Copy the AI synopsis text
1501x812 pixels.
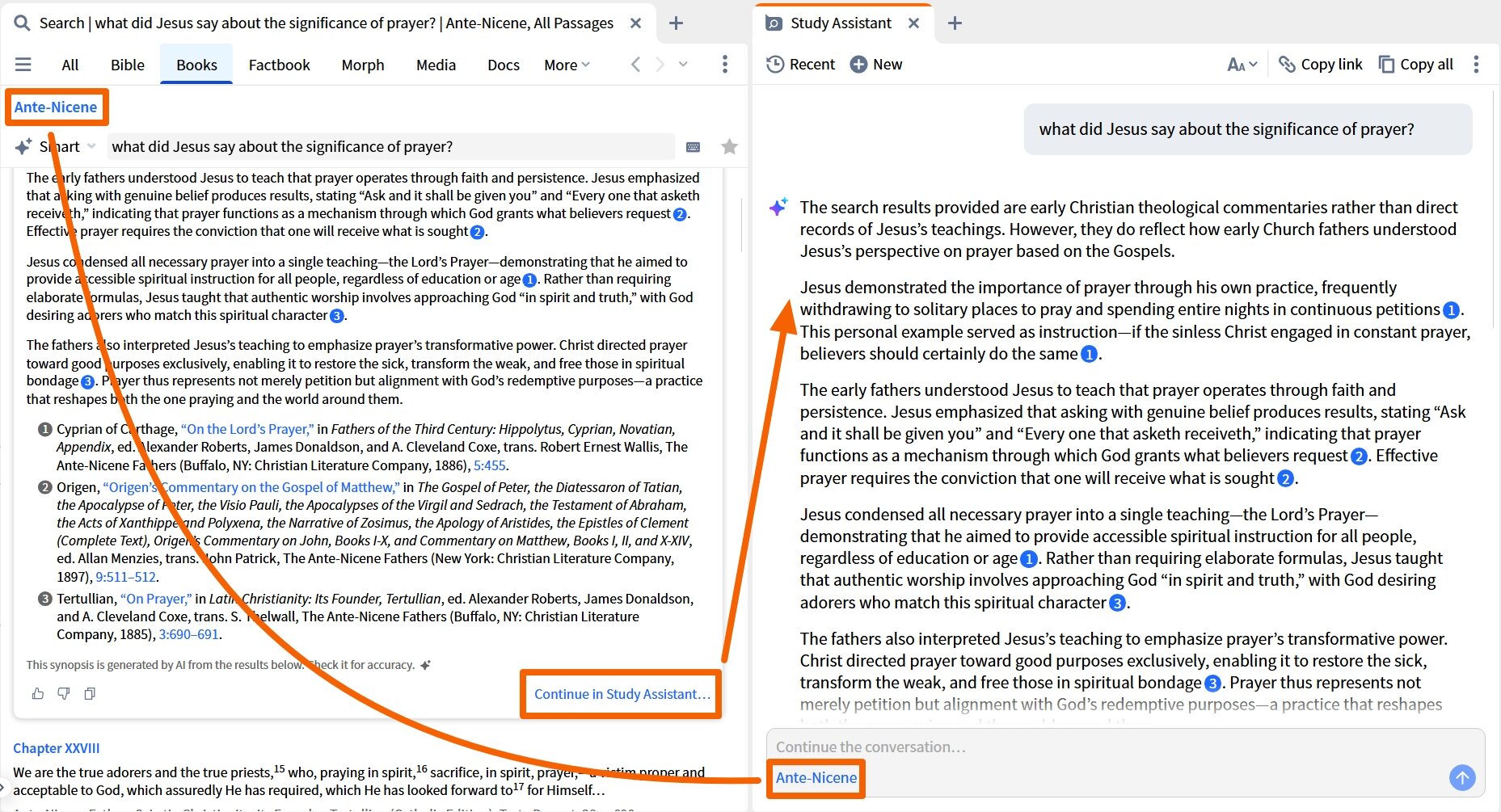(x=90, y=693)
